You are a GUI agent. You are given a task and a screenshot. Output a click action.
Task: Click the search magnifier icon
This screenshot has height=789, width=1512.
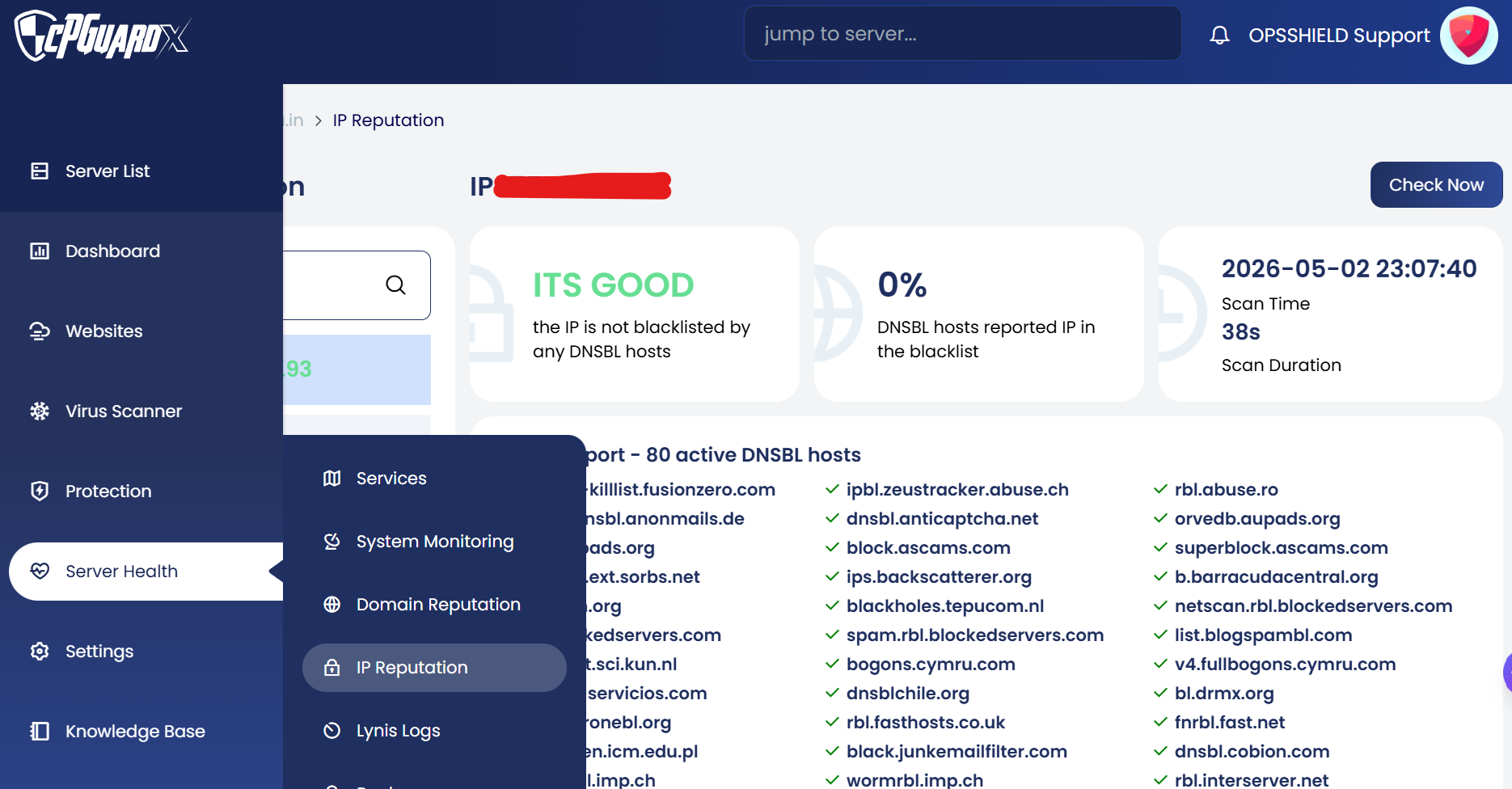coord(395,285)
